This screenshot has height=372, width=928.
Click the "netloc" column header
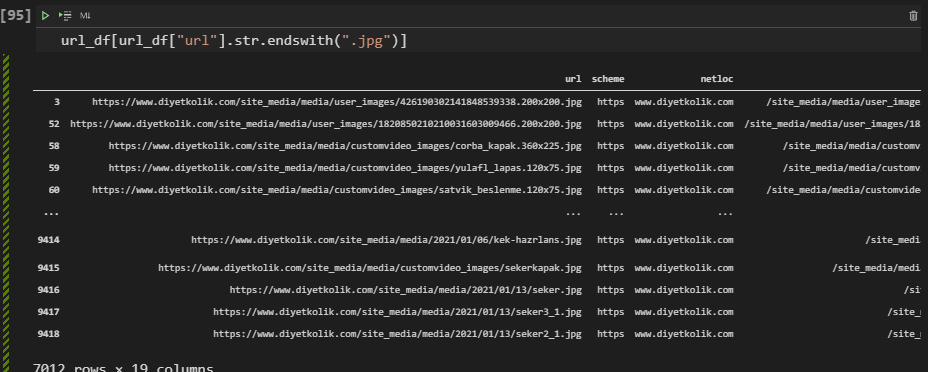click(717, 79)
